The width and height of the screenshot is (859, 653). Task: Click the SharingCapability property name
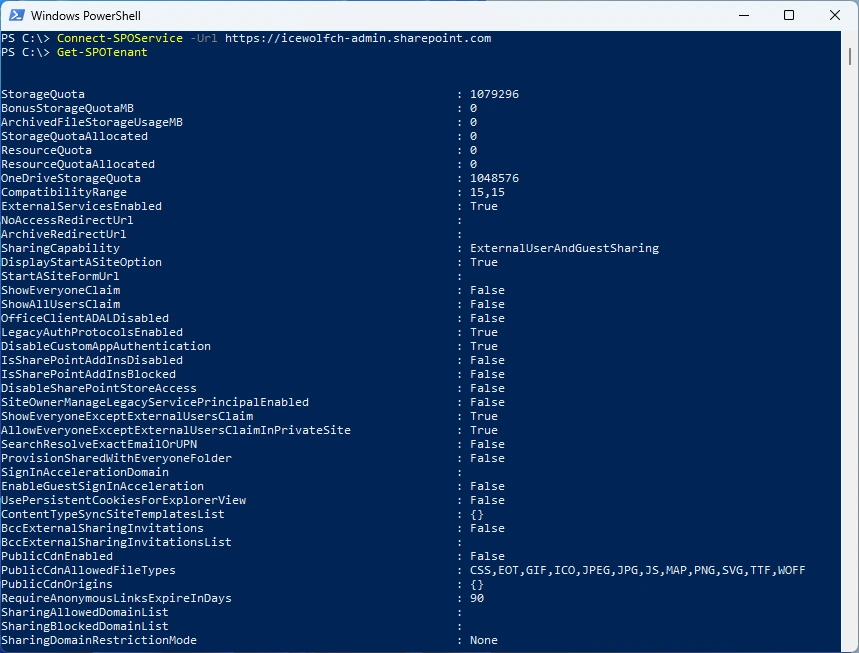point(60,248)
